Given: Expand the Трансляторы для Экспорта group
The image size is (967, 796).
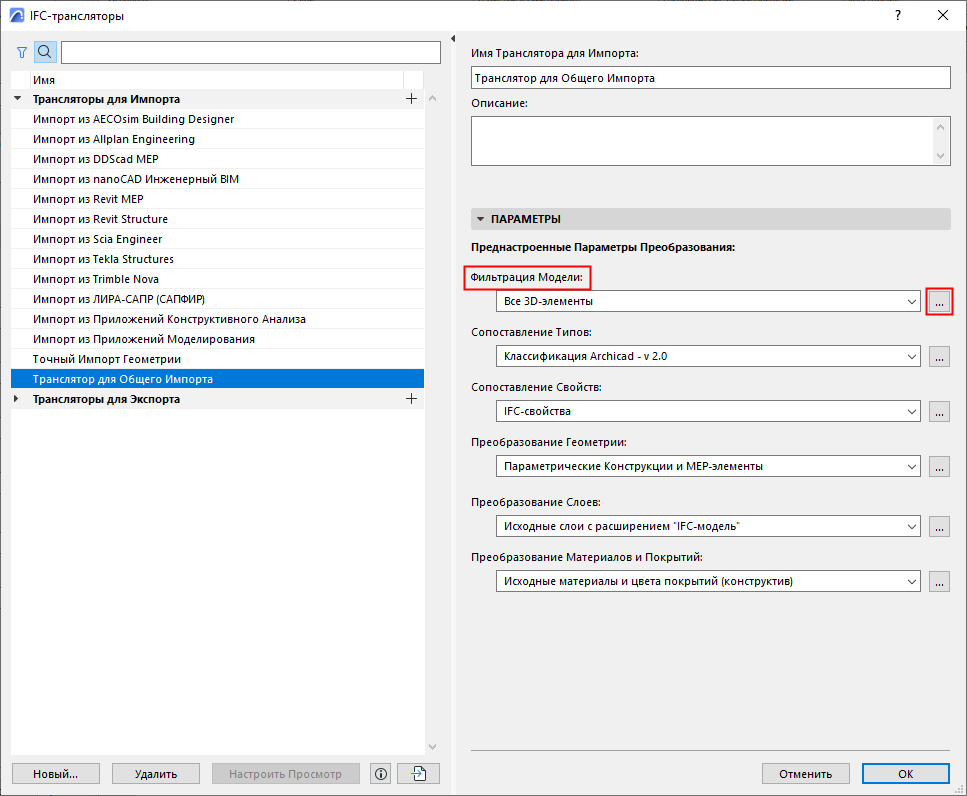Looking at the screenshot, I should tap(17, 399).
